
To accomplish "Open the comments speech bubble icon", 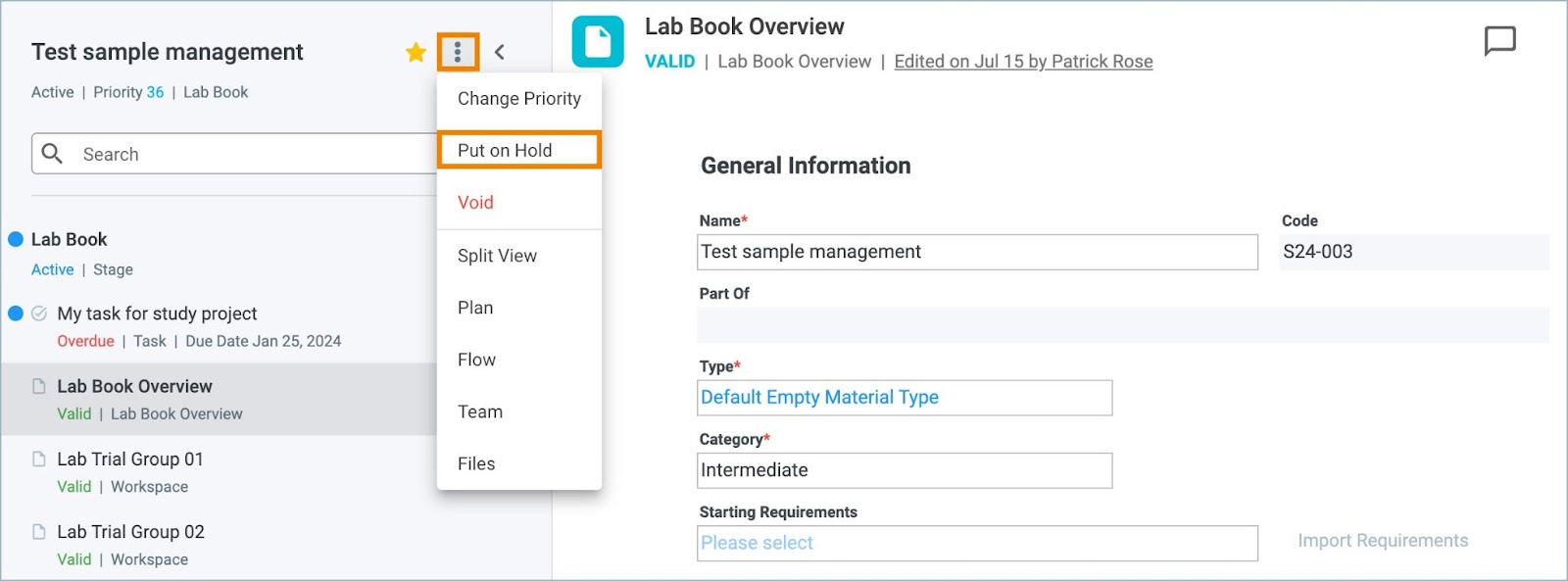I will [1499, 41].
